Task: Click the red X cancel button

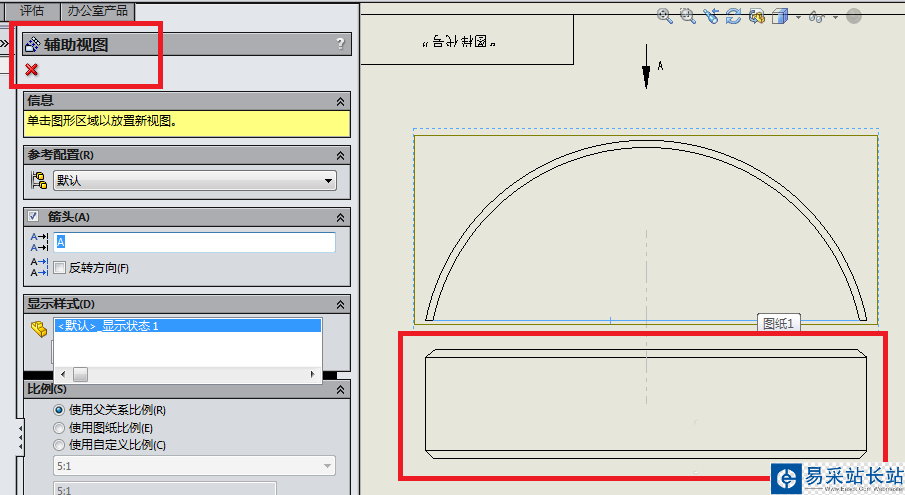Action: coord(32,70)
